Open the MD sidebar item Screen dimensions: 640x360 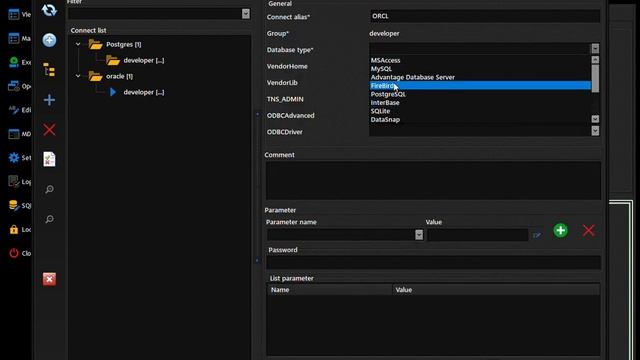click(x=19, y=134)
